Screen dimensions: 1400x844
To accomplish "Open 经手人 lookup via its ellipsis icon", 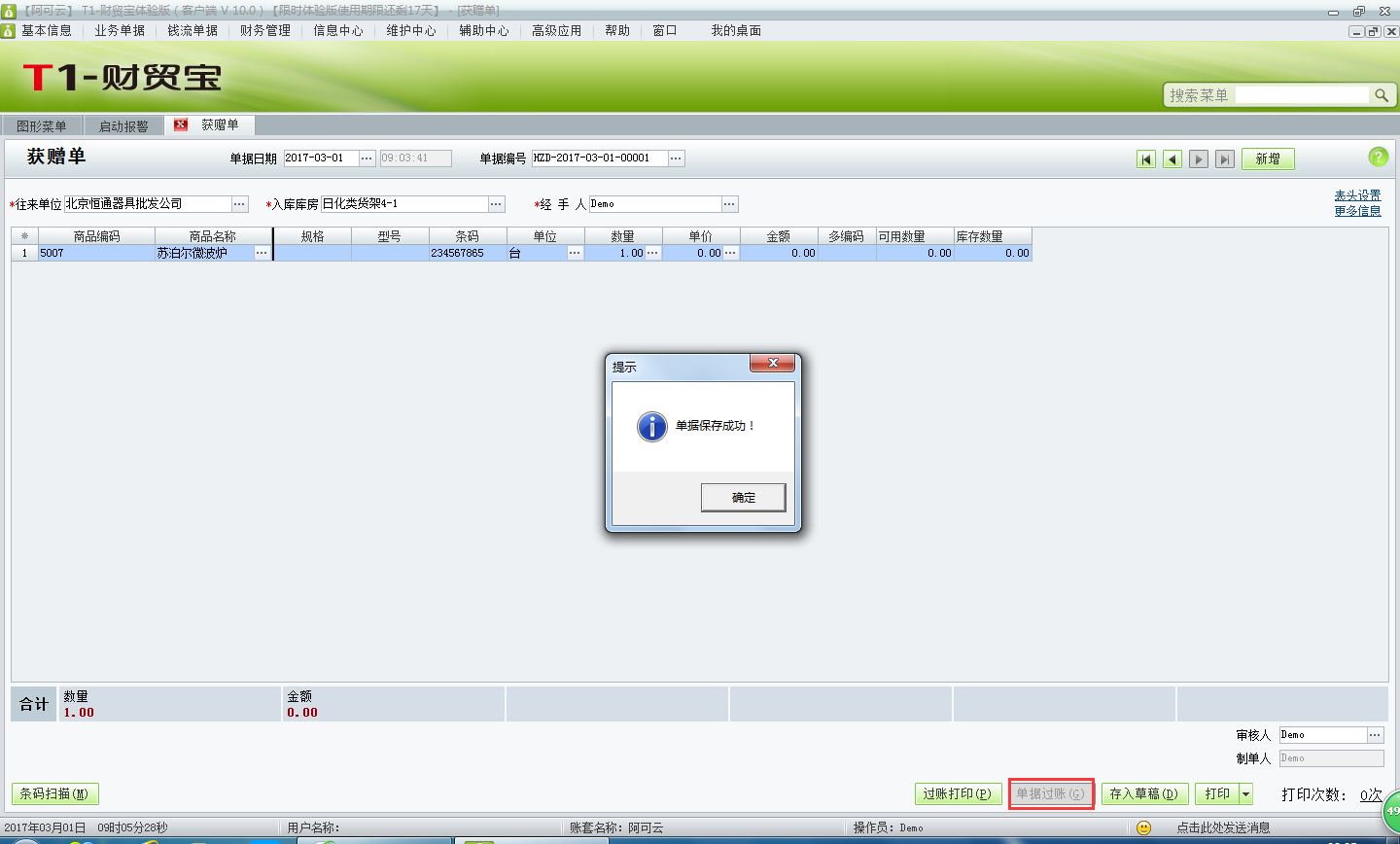I will pos(729,204).
